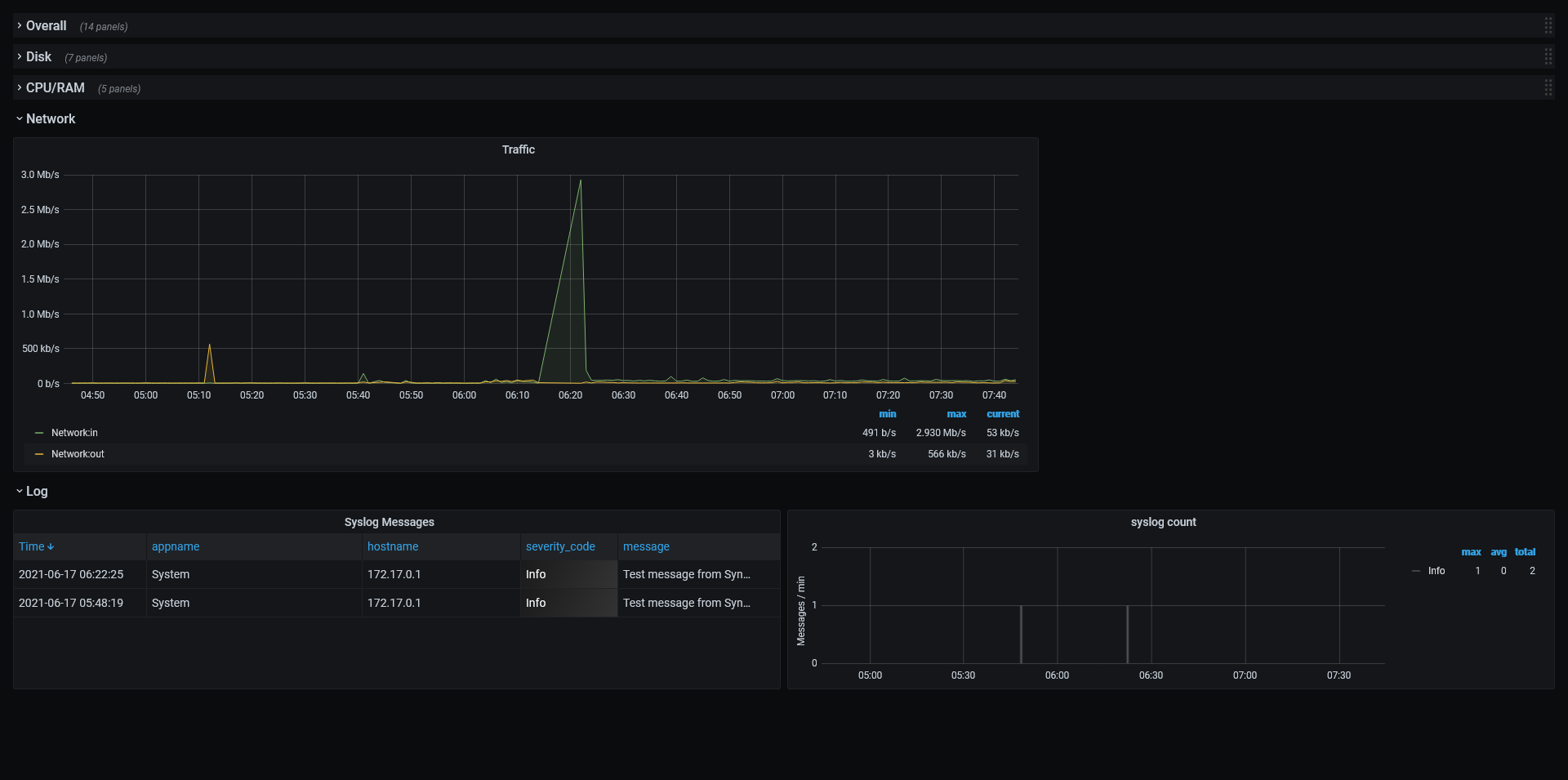
Task: Click the Network:in min value 491 b/s
Action: pos(879,433)
